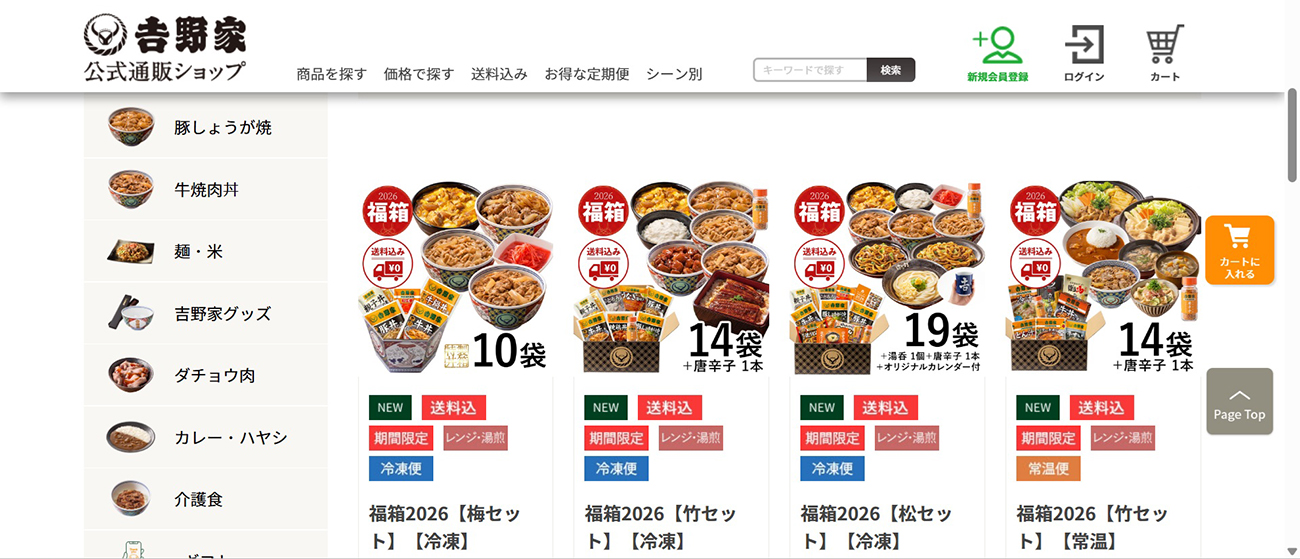Click new member registration icon
The height and width of the screenshot is (559, 1300).
pos(997,53)
